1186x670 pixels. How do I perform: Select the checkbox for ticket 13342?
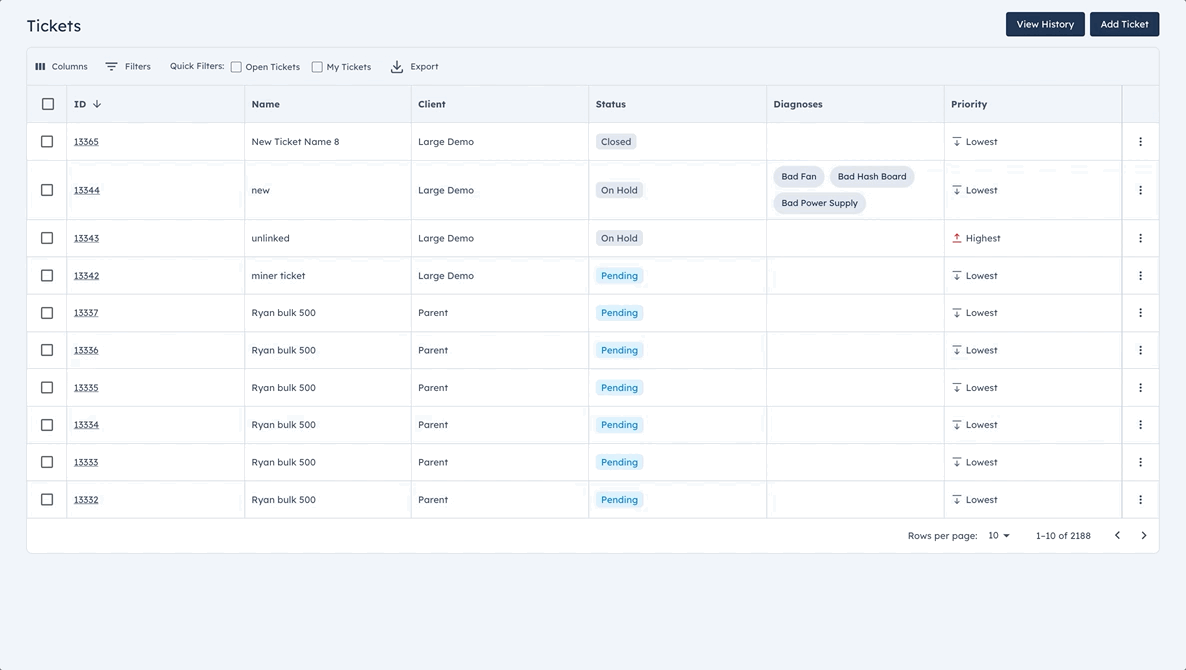click(x=47, y=275)
